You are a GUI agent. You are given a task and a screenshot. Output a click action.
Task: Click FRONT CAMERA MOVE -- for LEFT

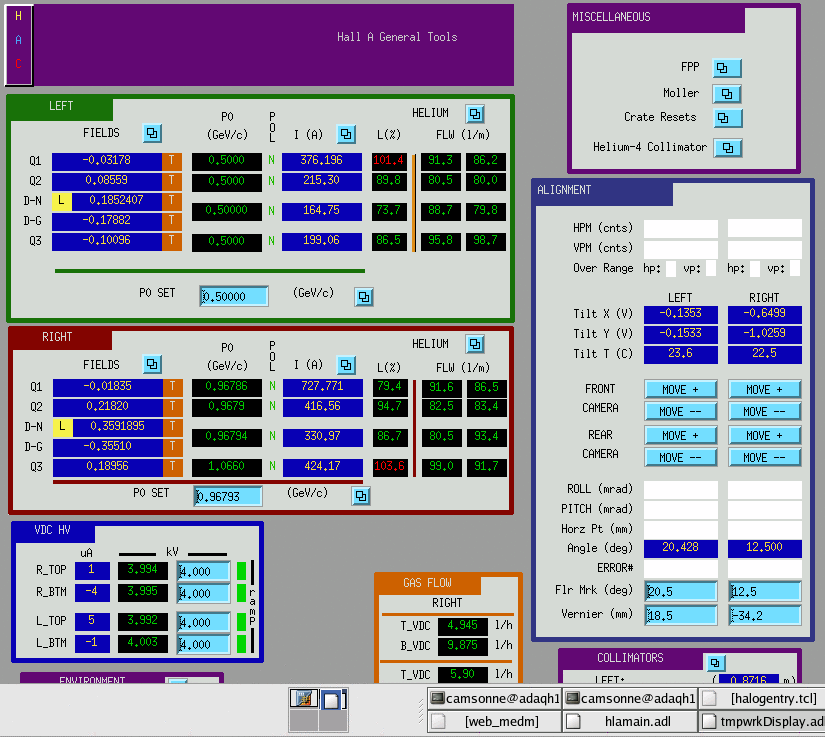click(x=680, y=412)
